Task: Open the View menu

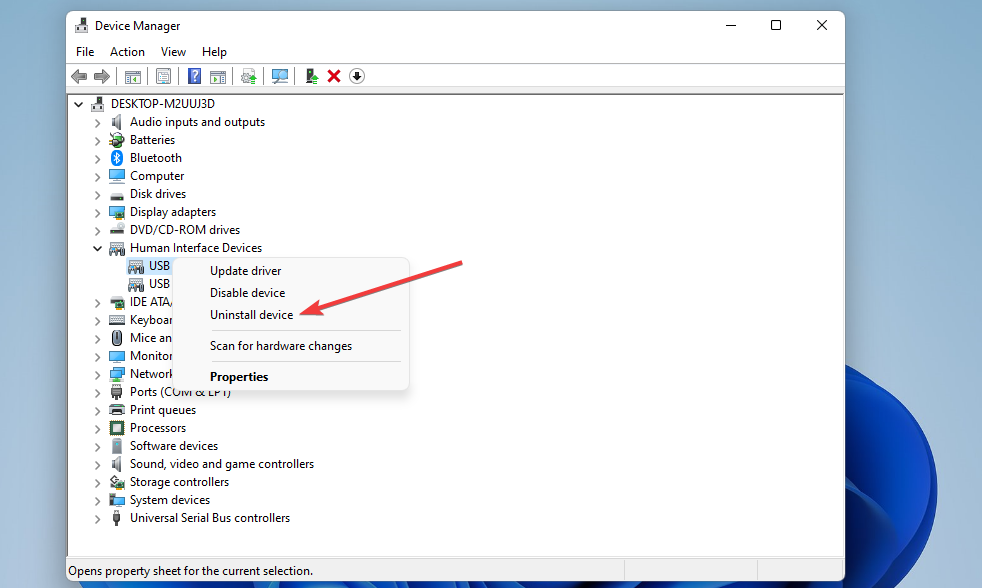Action: coord(173,51)
